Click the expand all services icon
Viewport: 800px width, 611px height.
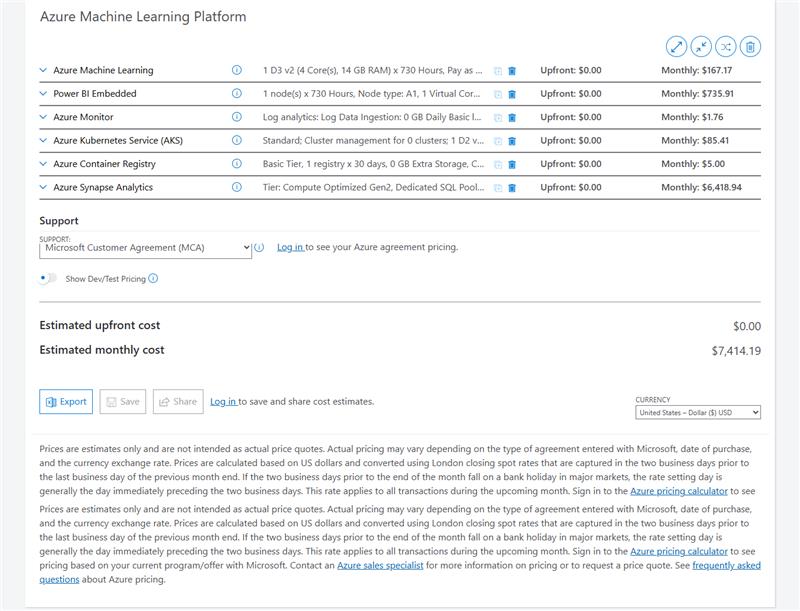[677, 47]
